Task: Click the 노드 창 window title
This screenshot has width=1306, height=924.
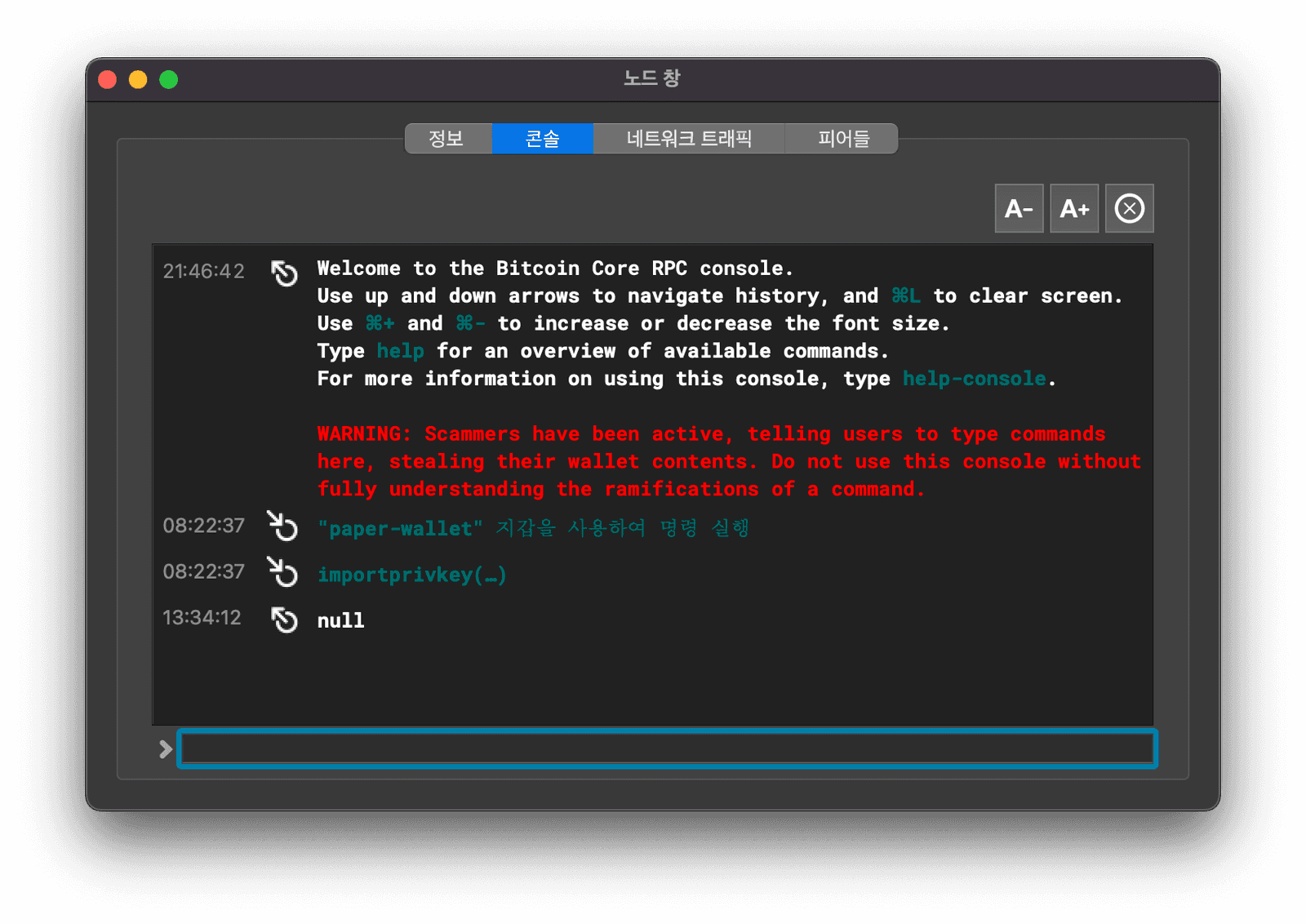Action: (x=652, y=78)
